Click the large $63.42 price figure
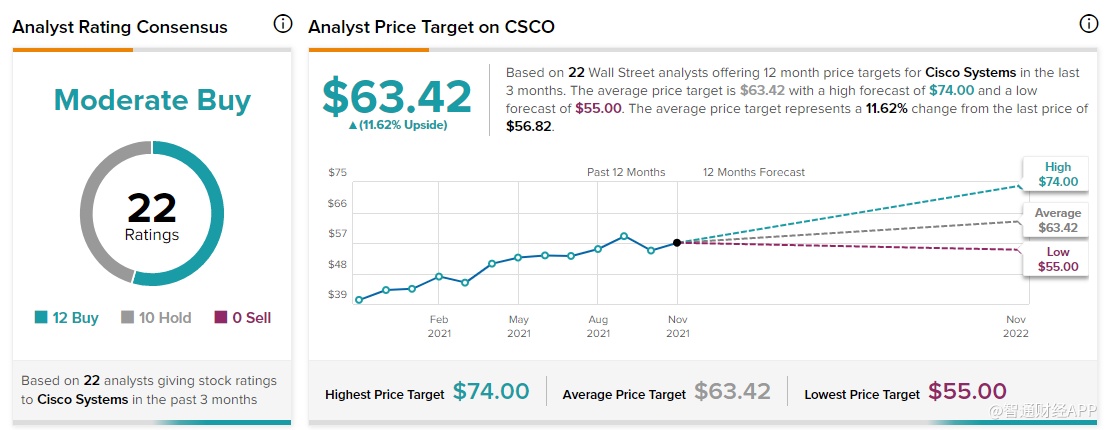The height and width of the screenshot is (430, 1107). (396, 97)
